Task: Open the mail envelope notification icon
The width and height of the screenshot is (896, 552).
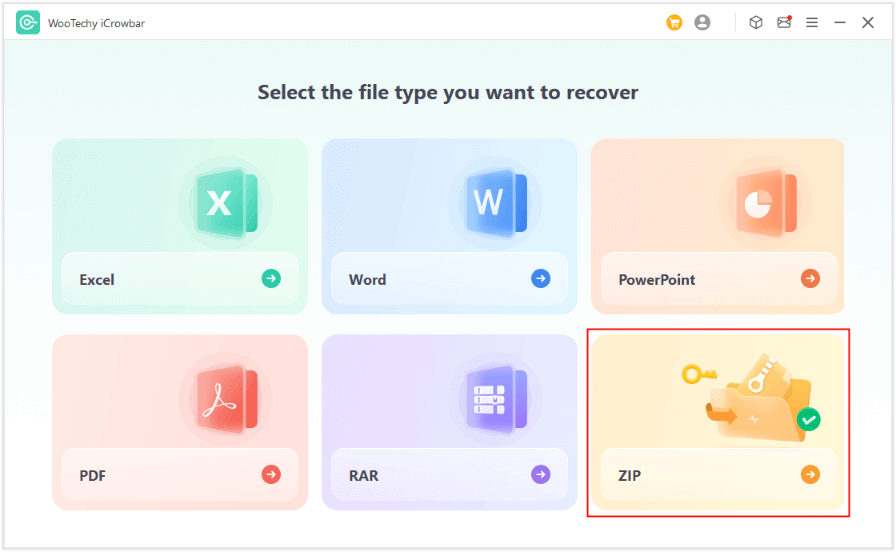Action: click(784, 22)
